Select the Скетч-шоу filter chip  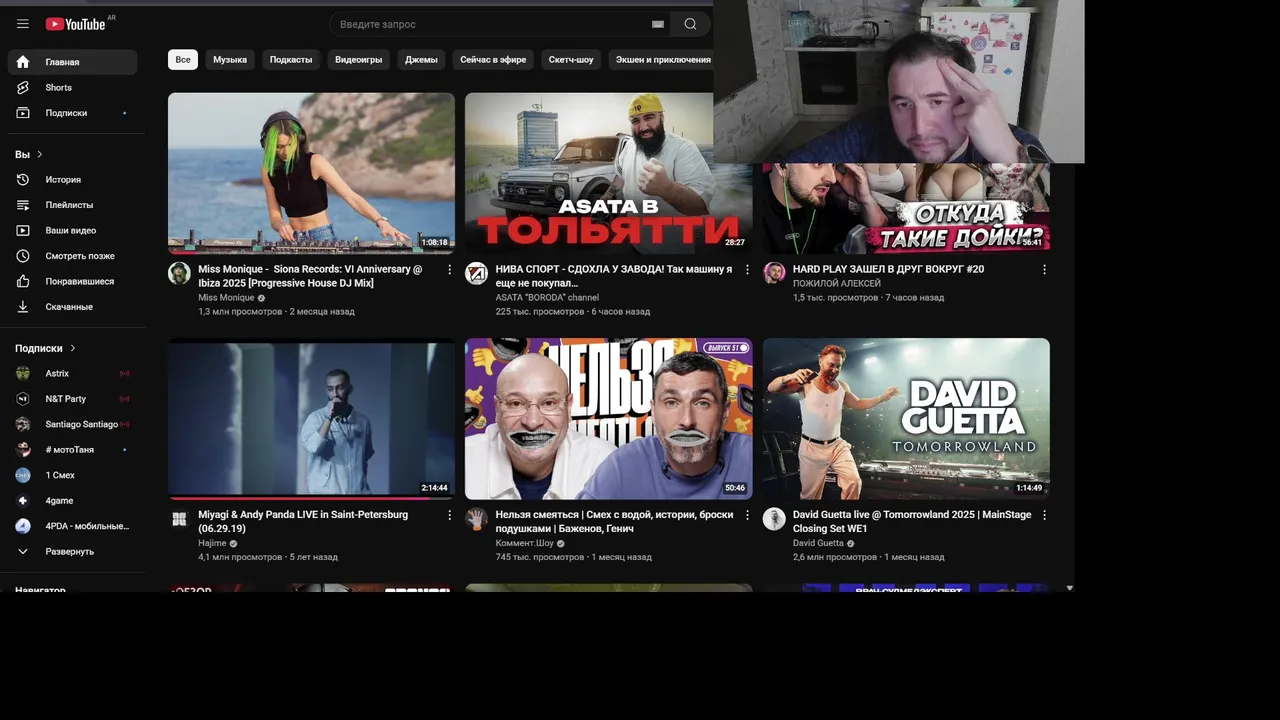(x=571, y=60)
